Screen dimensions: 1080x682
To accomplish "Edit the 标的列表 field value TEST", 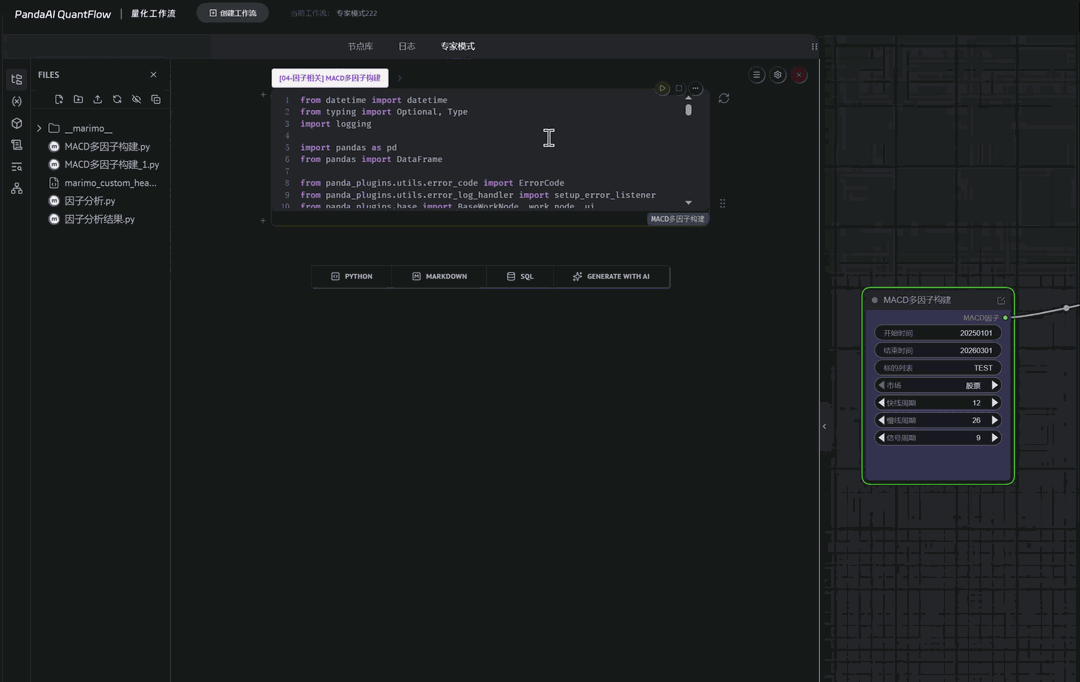I will pos(937,368).
